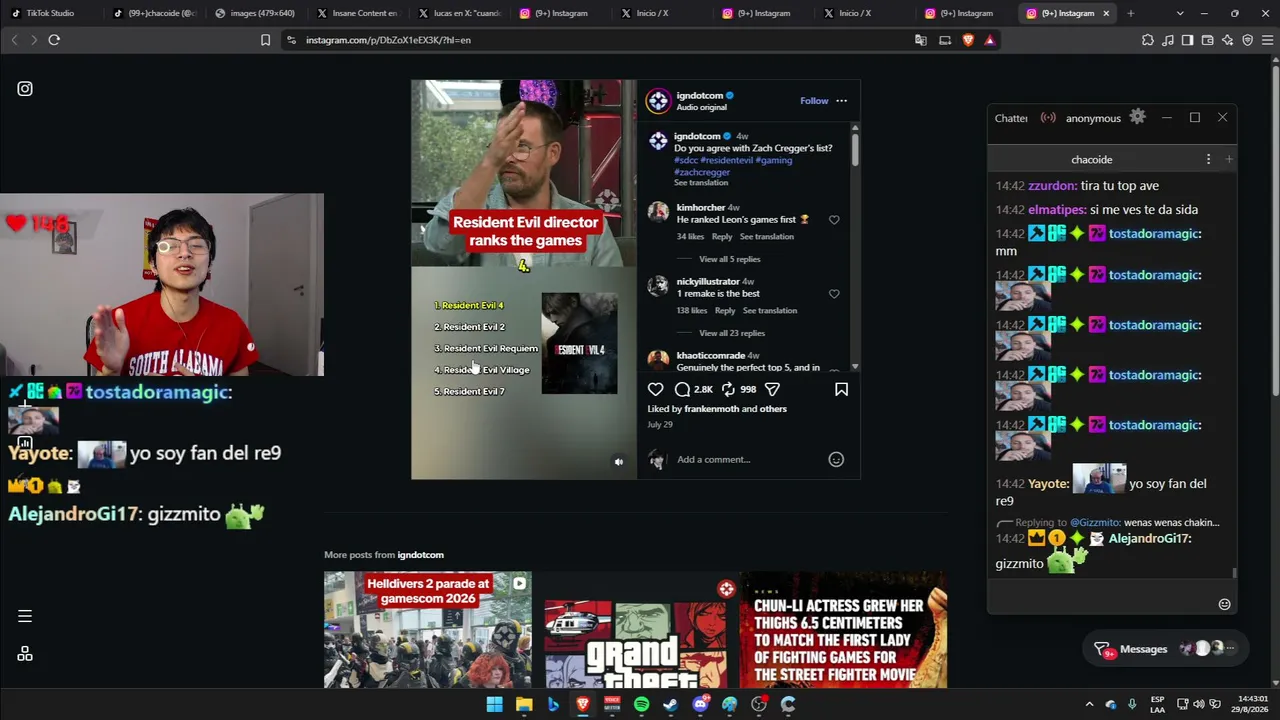Open the chacoide split three-dot menu

click(x=1208, y=160)
